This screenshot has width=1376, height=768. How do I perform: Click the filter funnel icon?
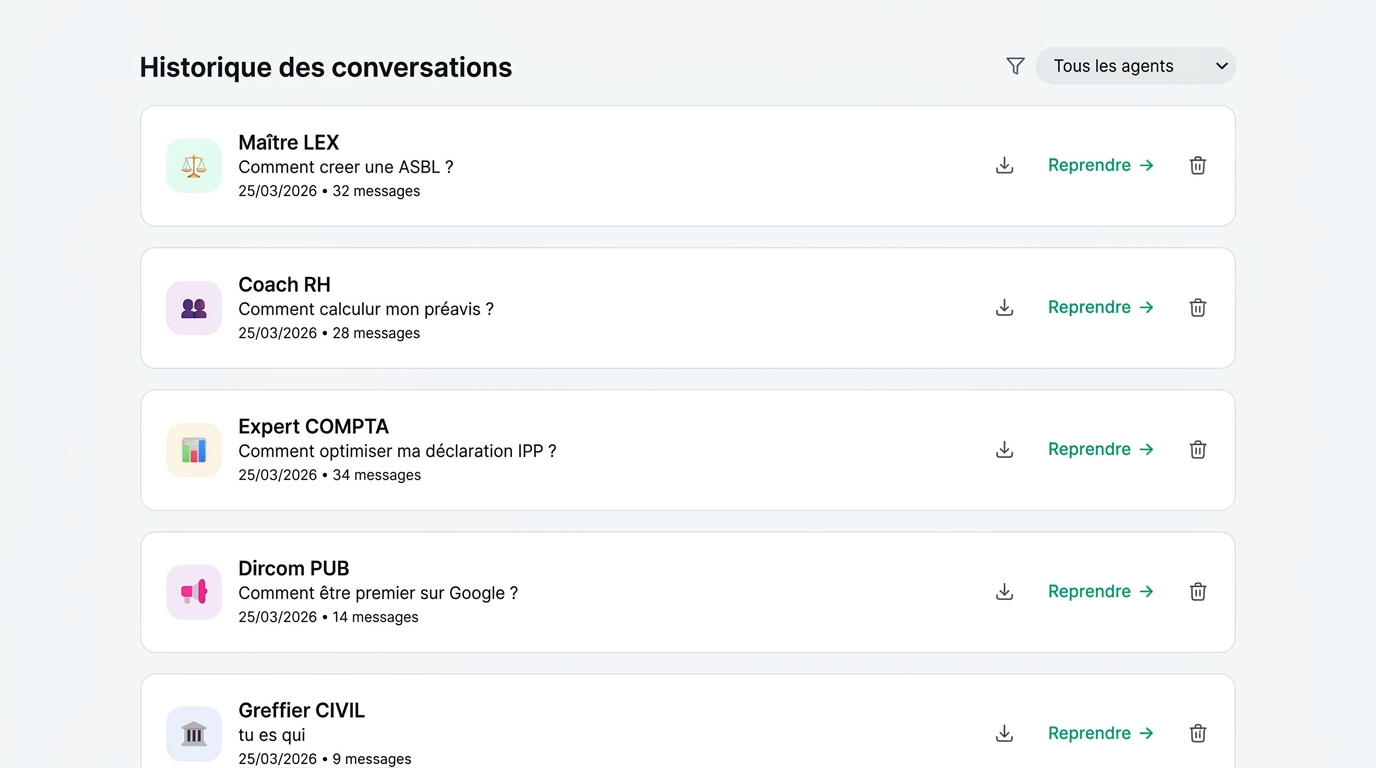tap(1015, 66)
